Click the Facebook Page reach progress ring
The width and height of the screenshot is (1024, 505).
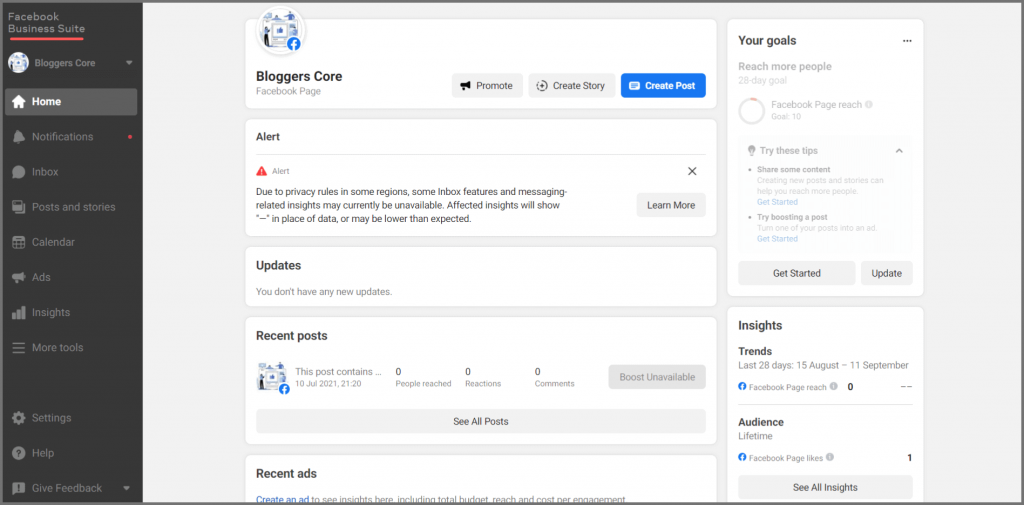tap(752, 110)
